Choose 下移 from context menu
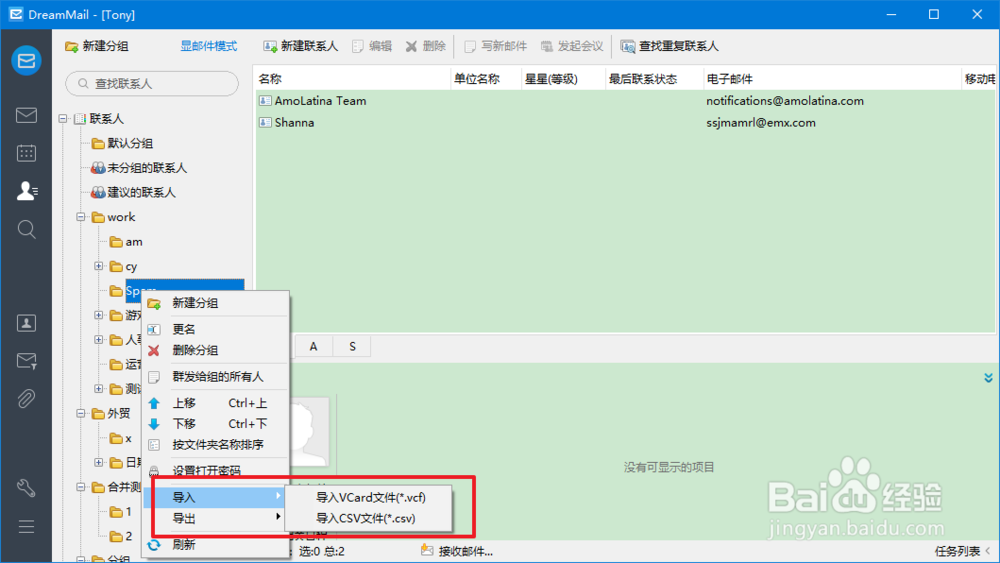Image resolution: width=1000 pixels, height=563 pixels. (x=216, y=423)
